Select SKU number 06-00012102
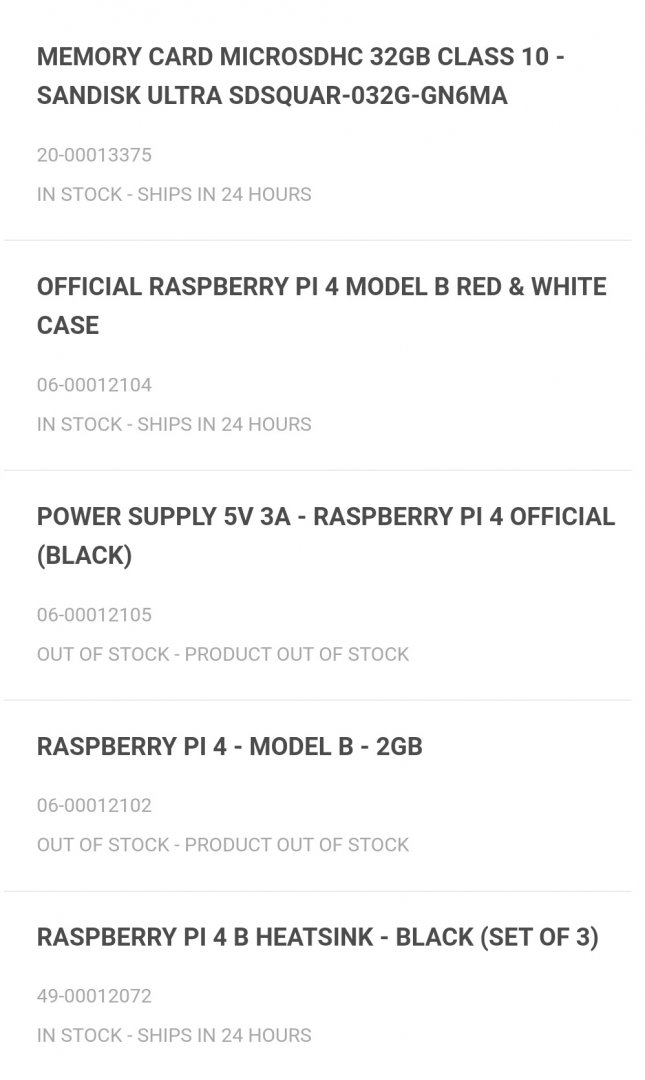The width and height of the screenshot is (645, 1080). click(x=94, y=805)
